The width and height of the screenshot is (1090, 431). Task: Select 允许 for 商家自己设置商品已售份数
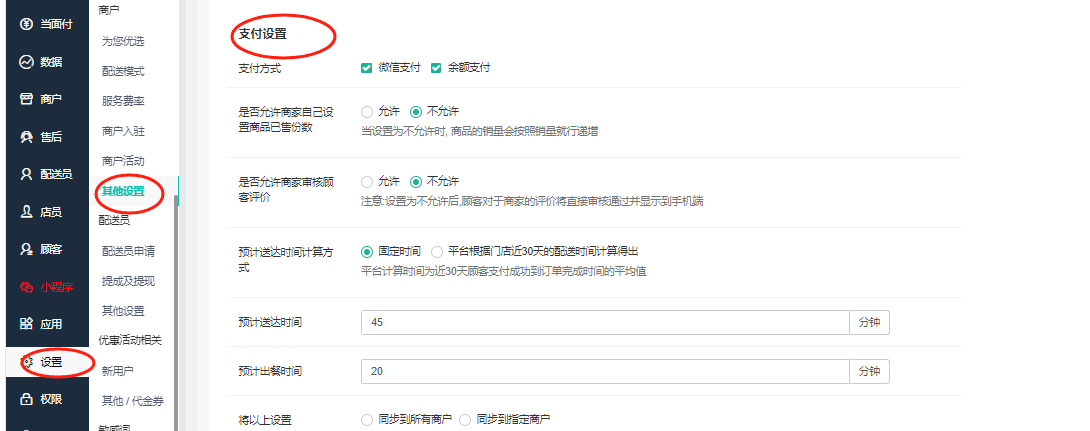coord(366,111)
